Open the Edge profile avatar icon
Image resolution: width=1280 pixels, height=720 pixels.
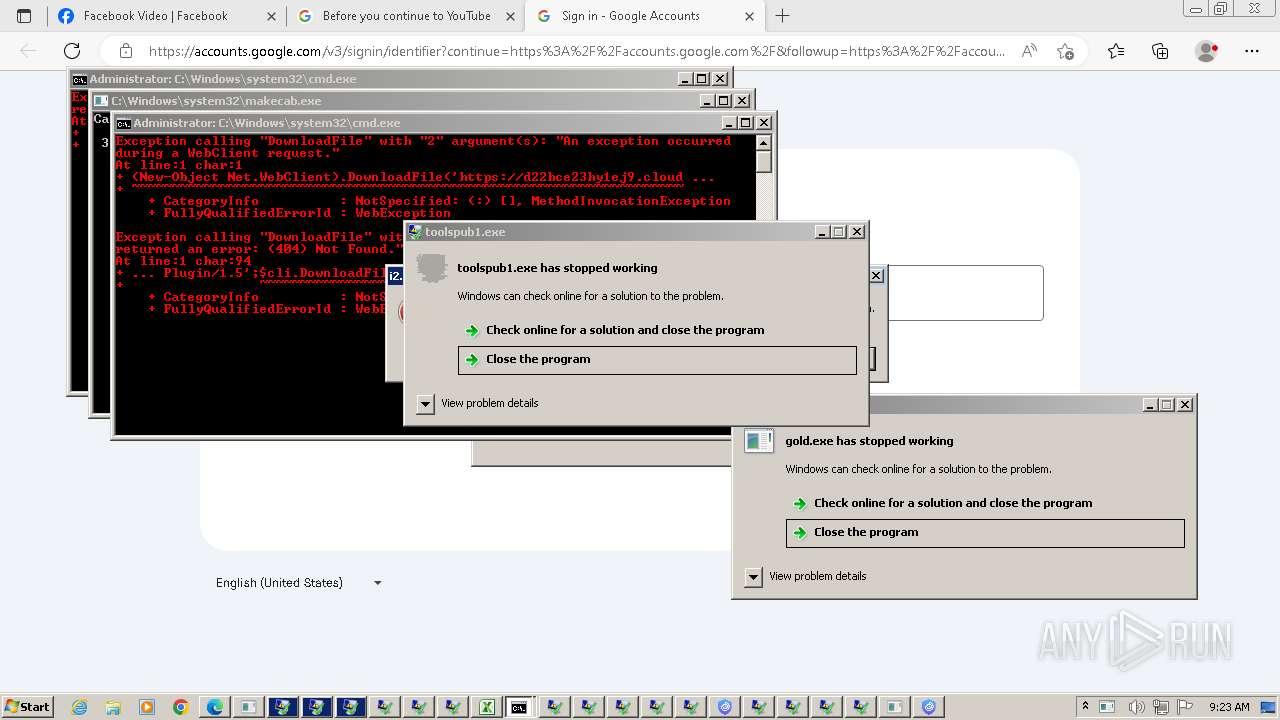[x=1206, y=51]
